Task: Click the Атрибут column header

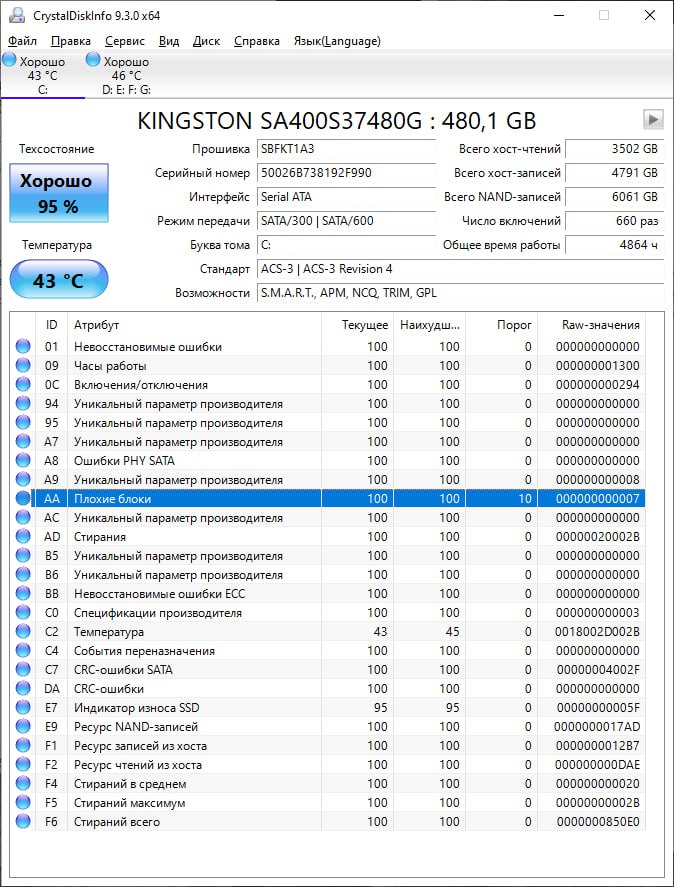Action: [x=194, y=325]
